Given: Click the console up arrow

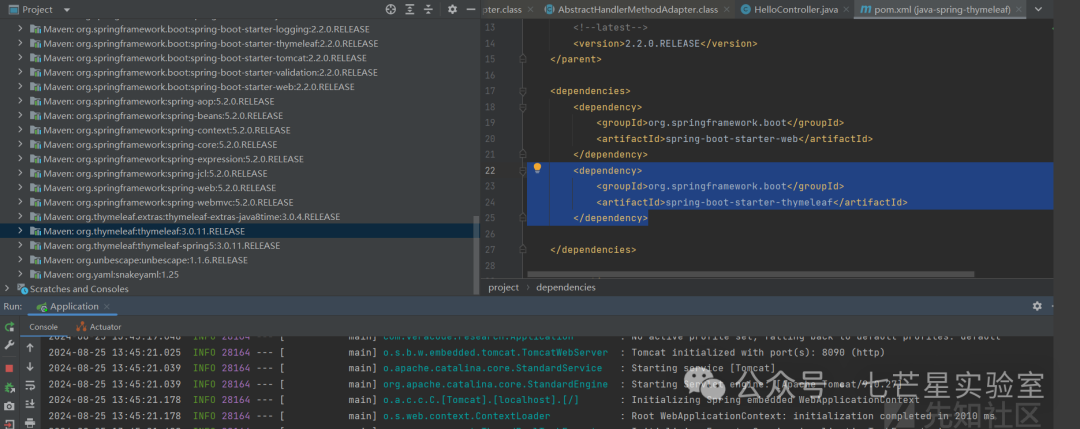Looking at the screenshot, I should click(x=30, y=348).
